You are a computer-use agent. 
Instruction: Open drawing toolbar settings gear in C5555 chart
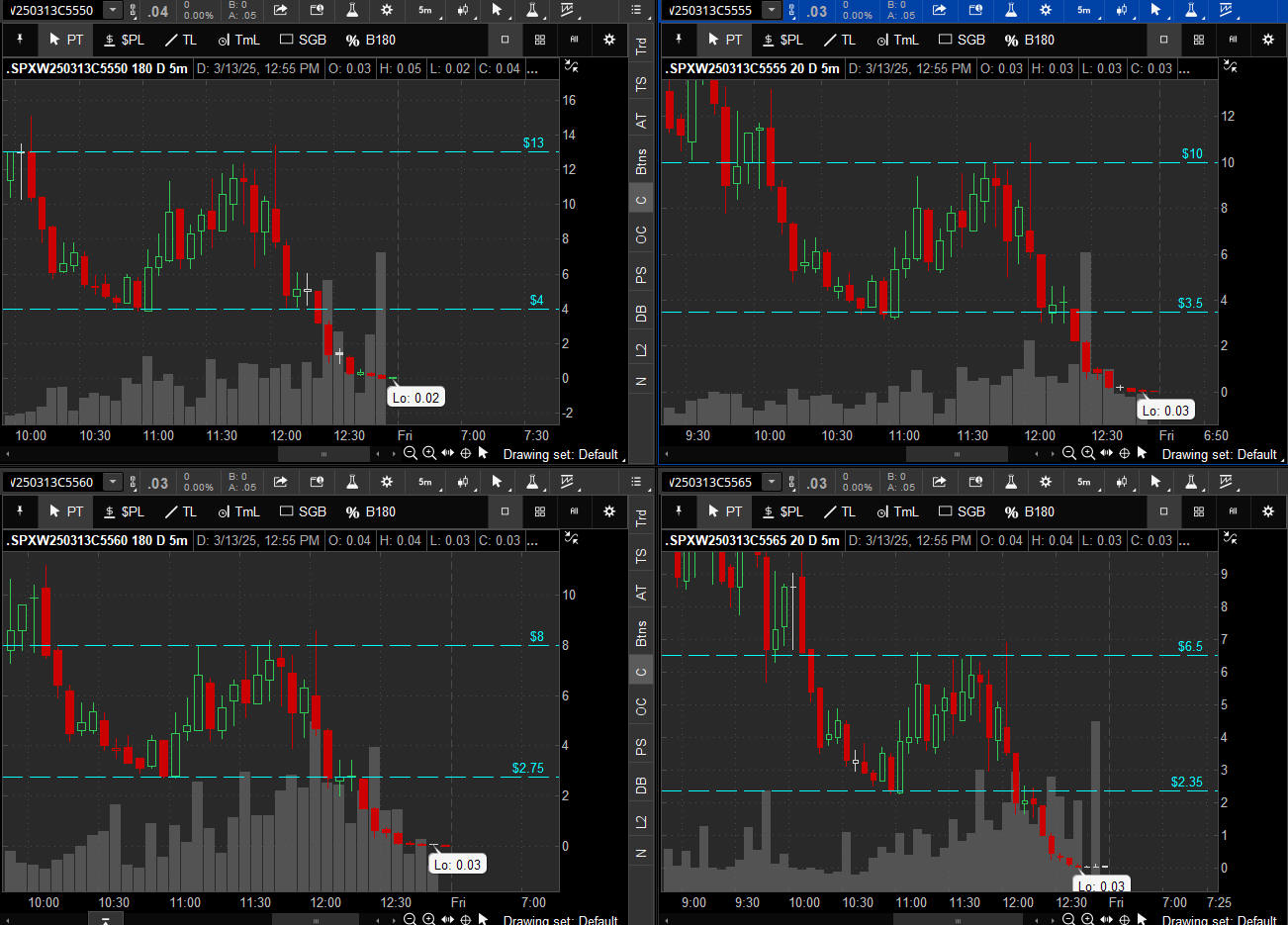click(x=1268, y=40)
